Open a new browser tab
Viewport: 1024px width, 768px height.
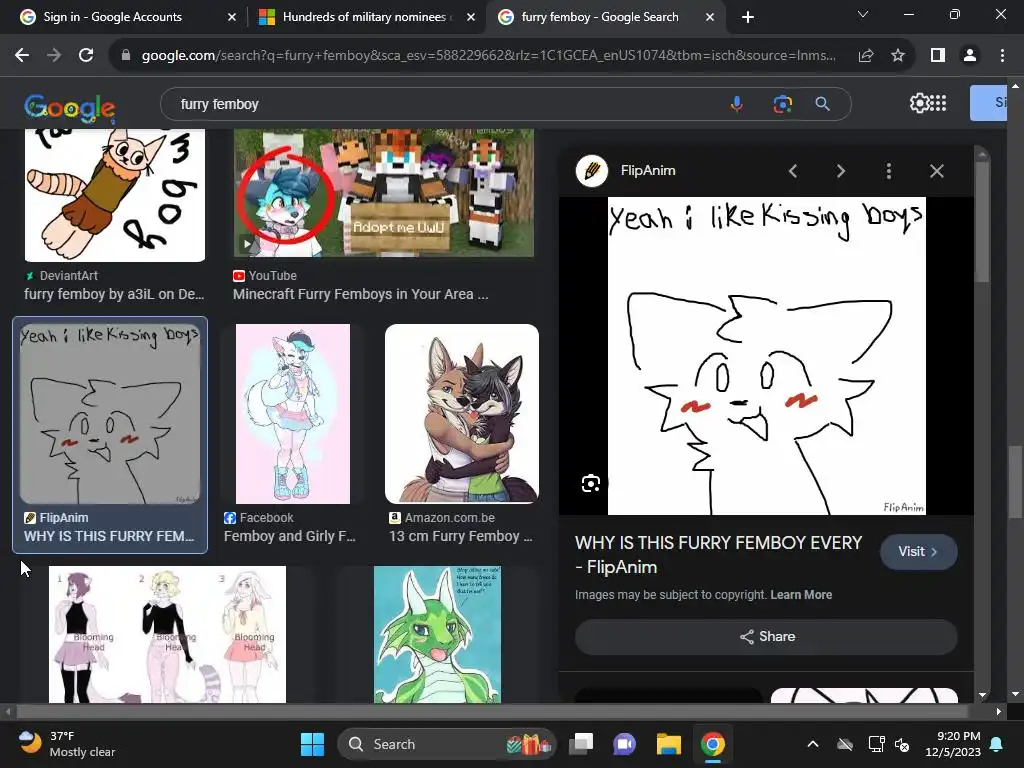click(x=748, y=17)
